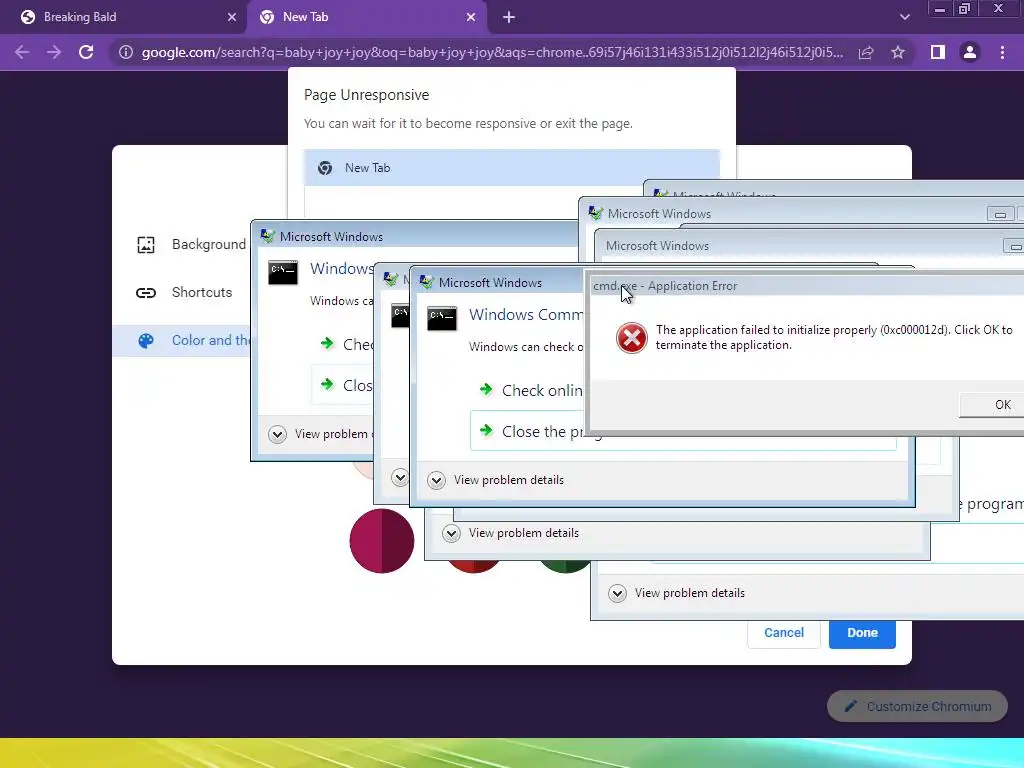1024x768 pixels.
Task: Click the 'Windows Comm' heading in front dialog
Action: 526,315
